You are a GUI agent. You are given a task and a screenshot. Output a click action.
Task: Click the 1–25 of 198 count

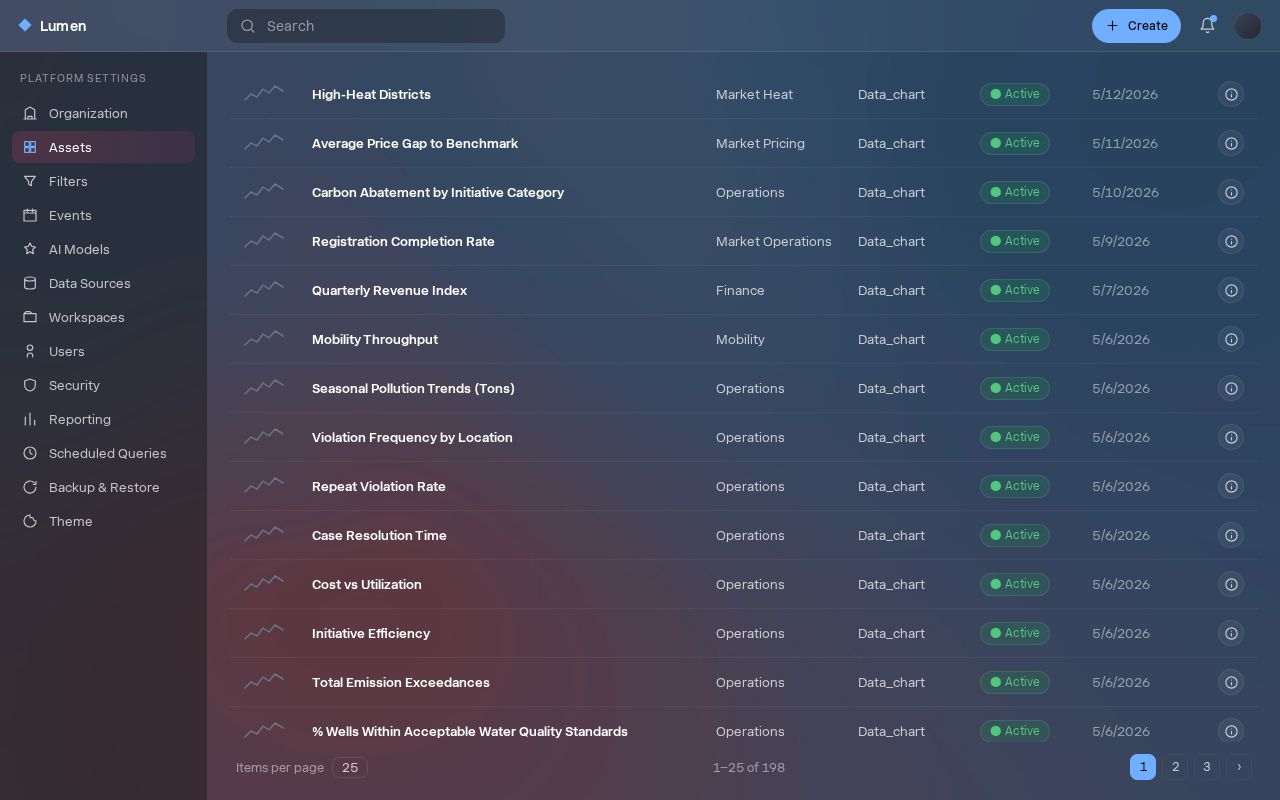pos(749,767)
